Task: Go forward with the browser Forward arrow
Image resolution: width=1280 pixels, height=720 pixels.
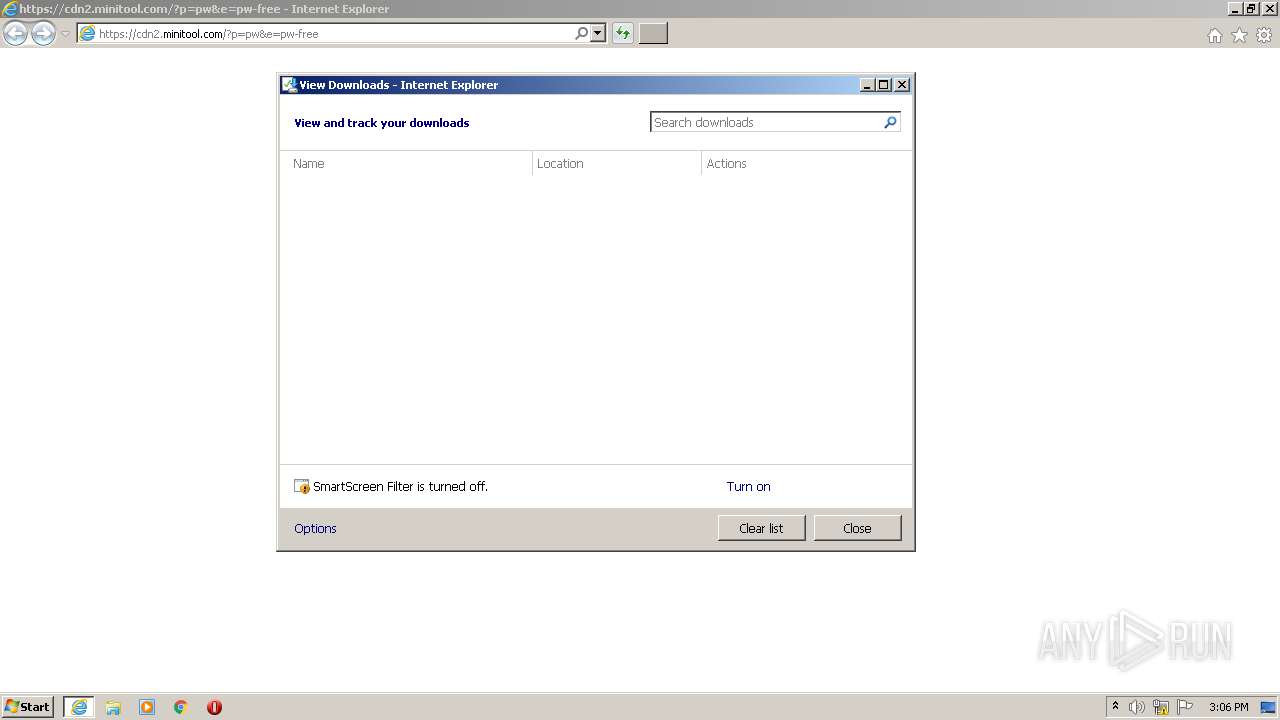Action: 43,34
